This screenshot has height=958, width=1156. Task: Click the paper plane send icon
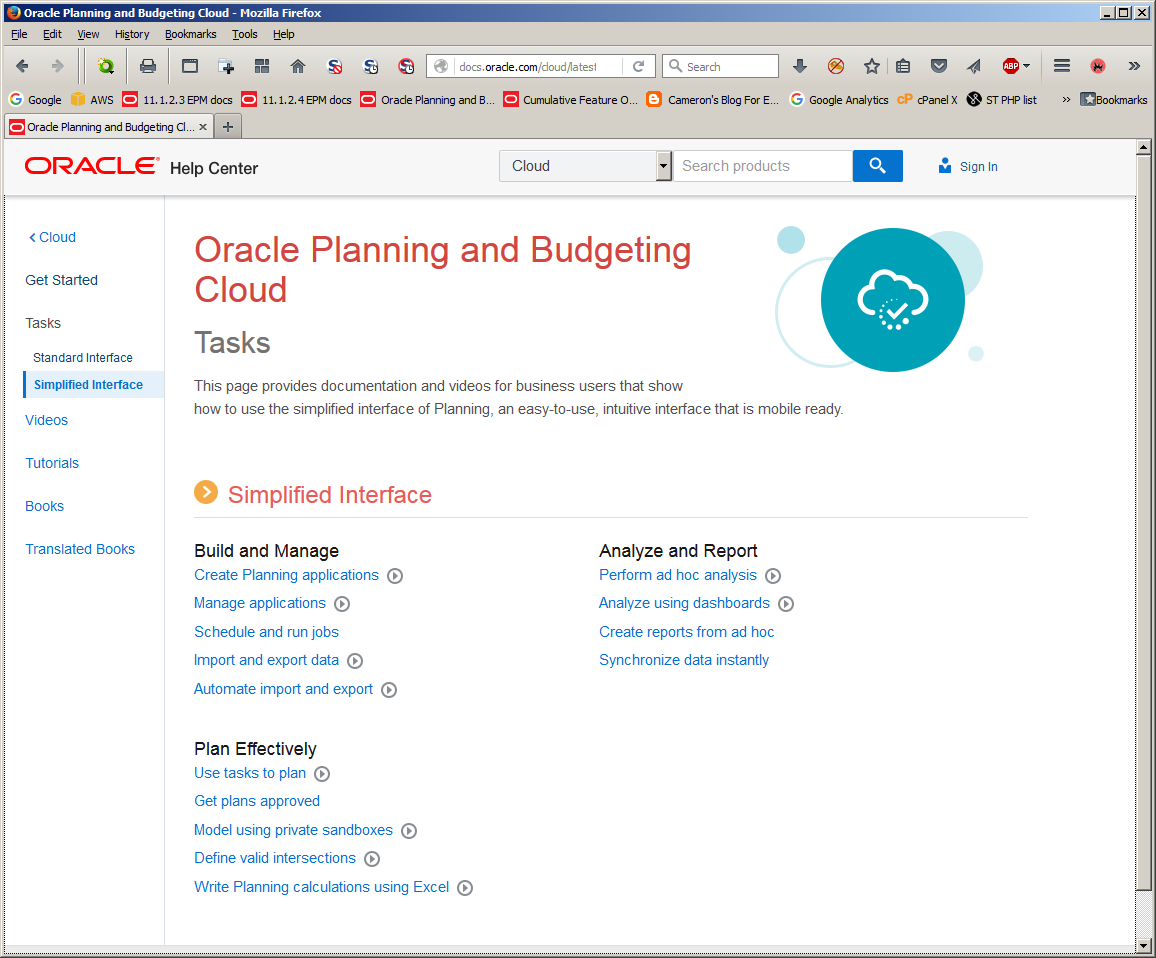(974, 66)
